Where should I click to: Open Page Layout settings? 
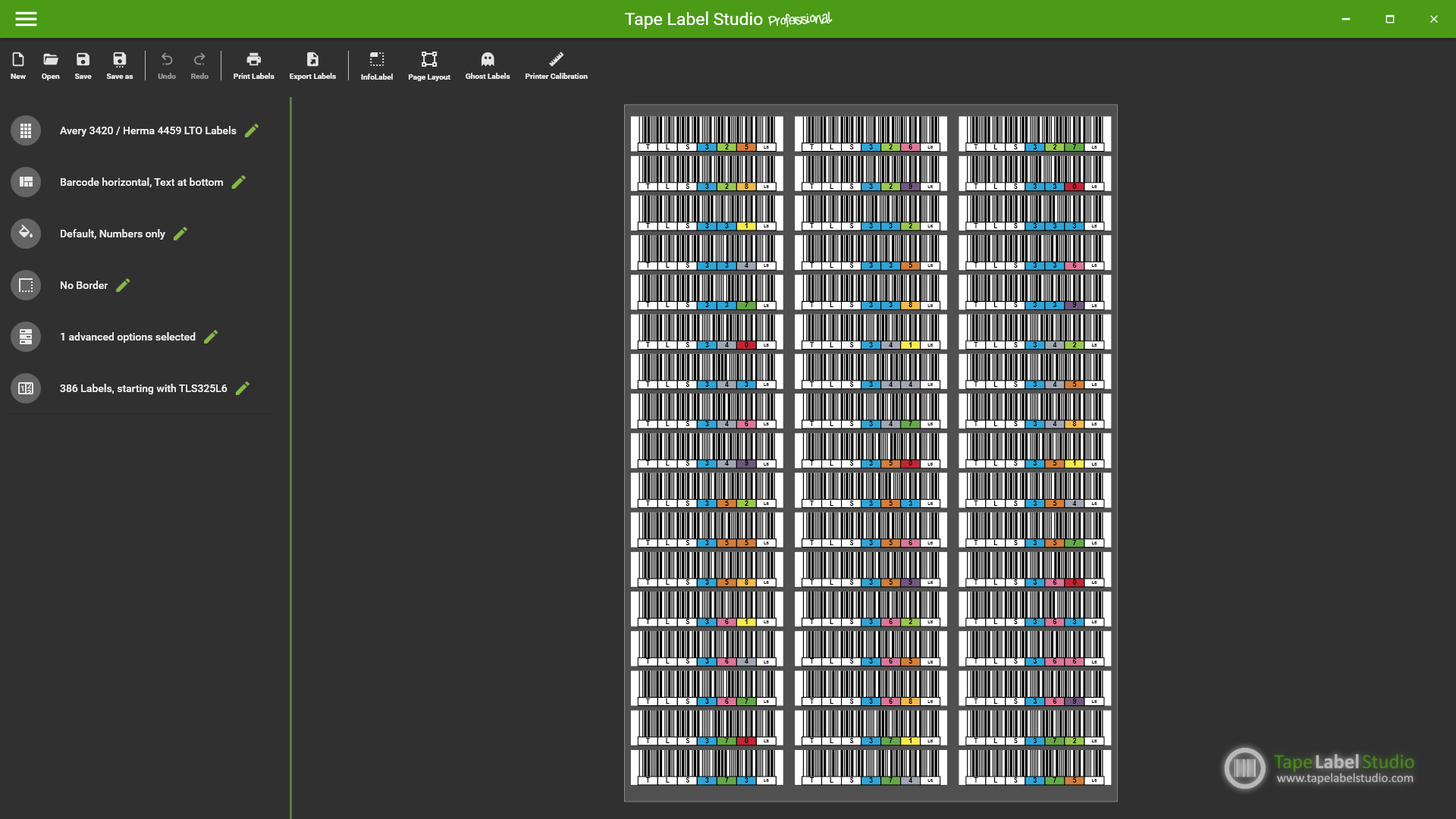click(429, 65)
